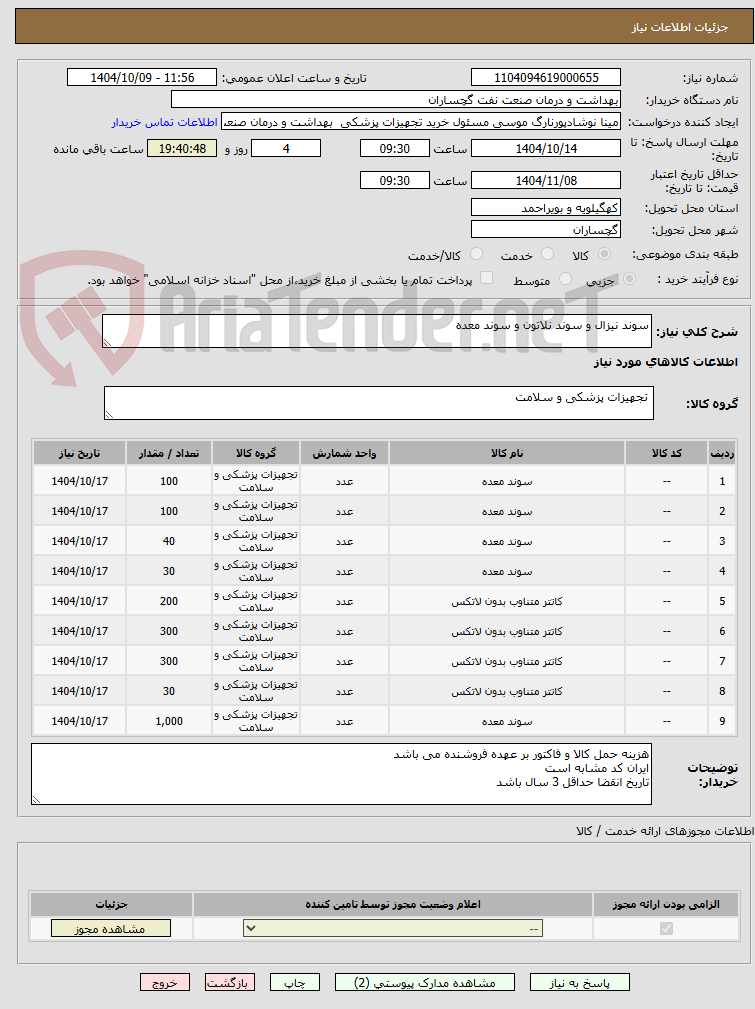
Task: Toggle the mandatory license checkbox
Action: [x=666, y=929]
